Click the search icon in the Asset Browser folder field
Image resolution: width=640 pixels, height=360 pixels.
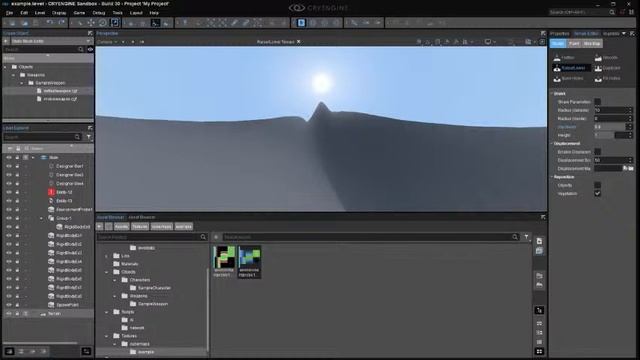tap(203, 237)
